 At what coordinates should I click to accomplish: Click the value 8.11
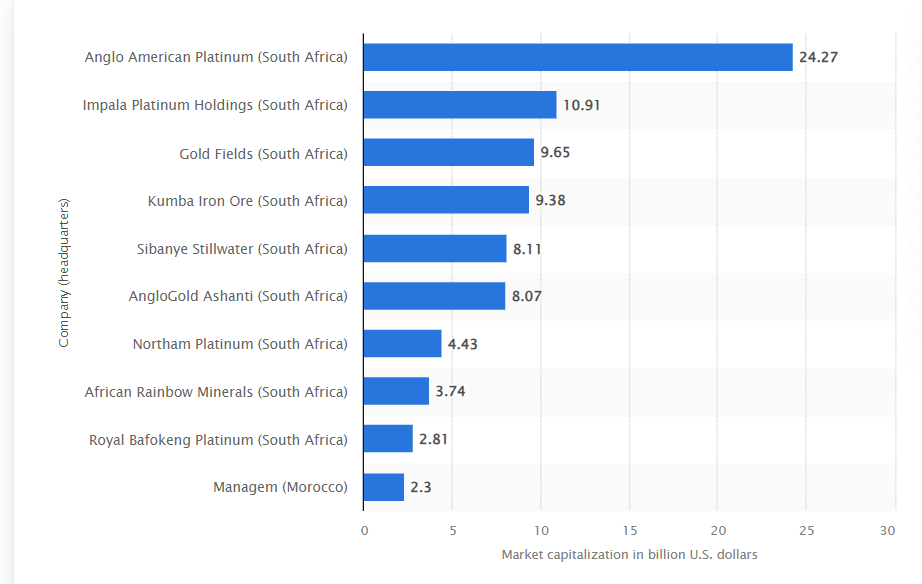coord(527,249)
